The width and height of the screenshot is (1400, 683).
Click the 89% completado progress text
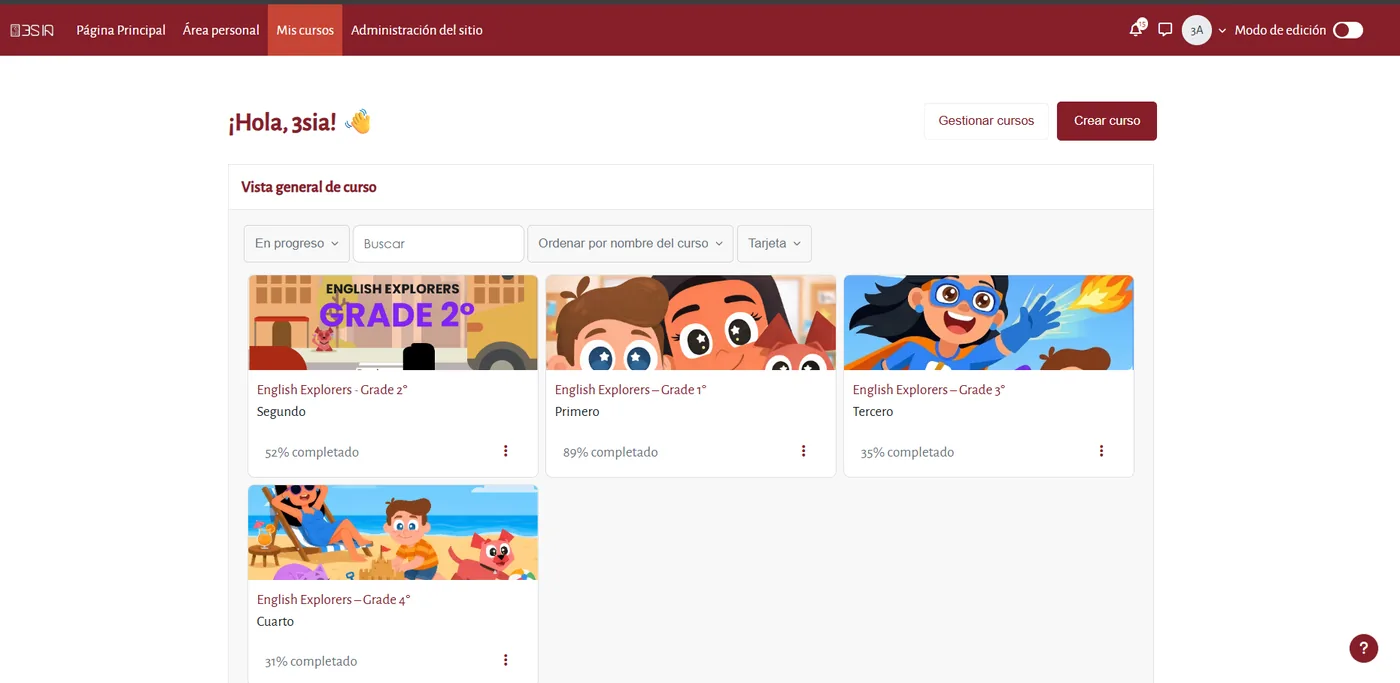[x=610, y=453]
